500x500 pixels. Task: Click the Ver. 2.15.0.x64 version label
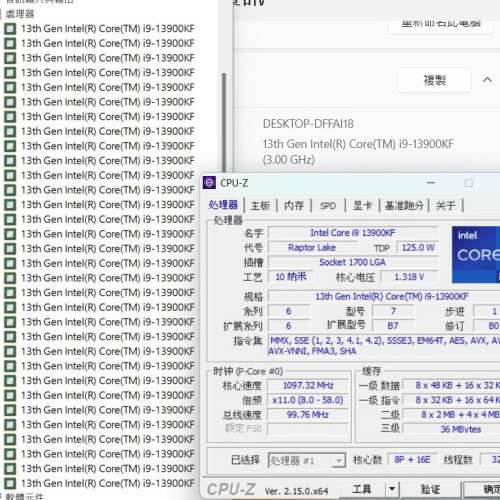pos(296,491)
